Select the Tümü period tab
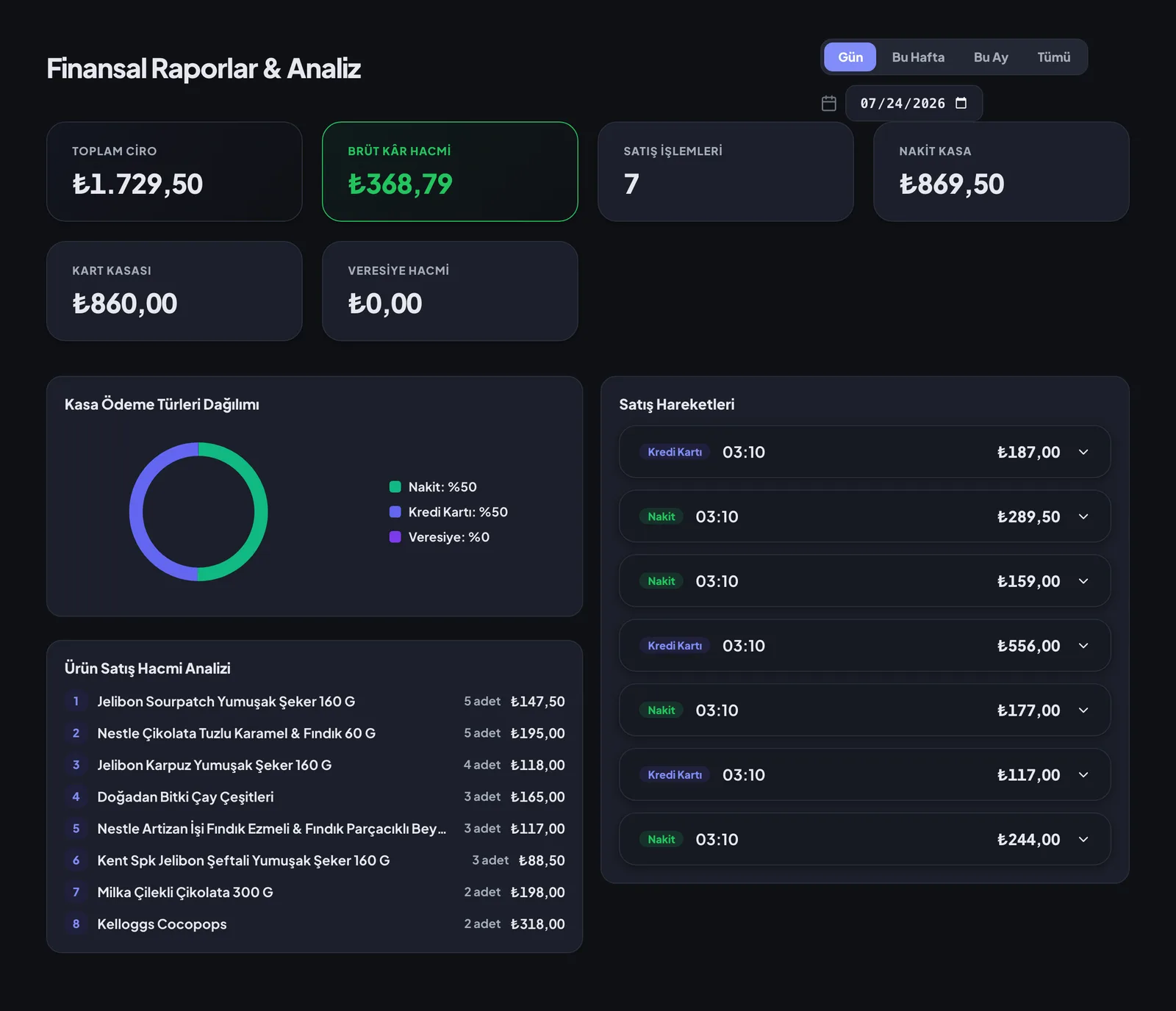The image size is (1176, 1011). 1053,57
